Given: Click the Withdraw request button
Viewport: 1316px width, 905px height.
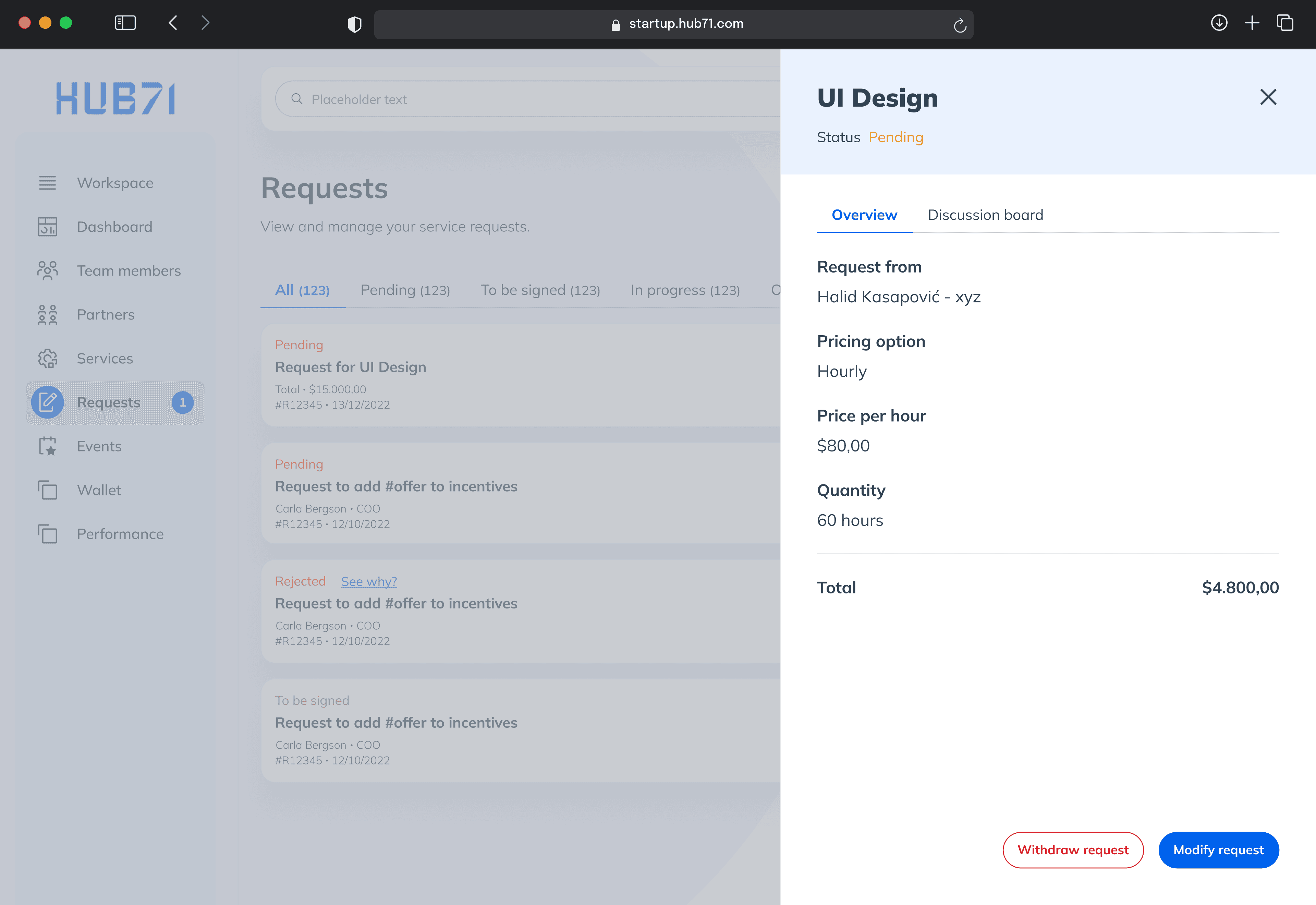Looking at the screenshot, I should [x=1072, y=849].
